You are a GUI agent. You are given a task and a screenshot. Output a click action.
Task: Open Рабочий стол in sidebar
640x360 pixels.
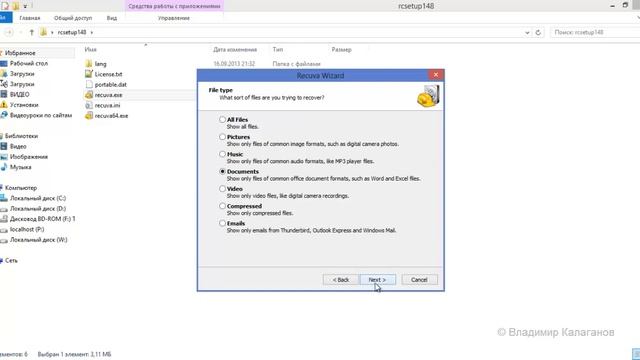(29, 63)
